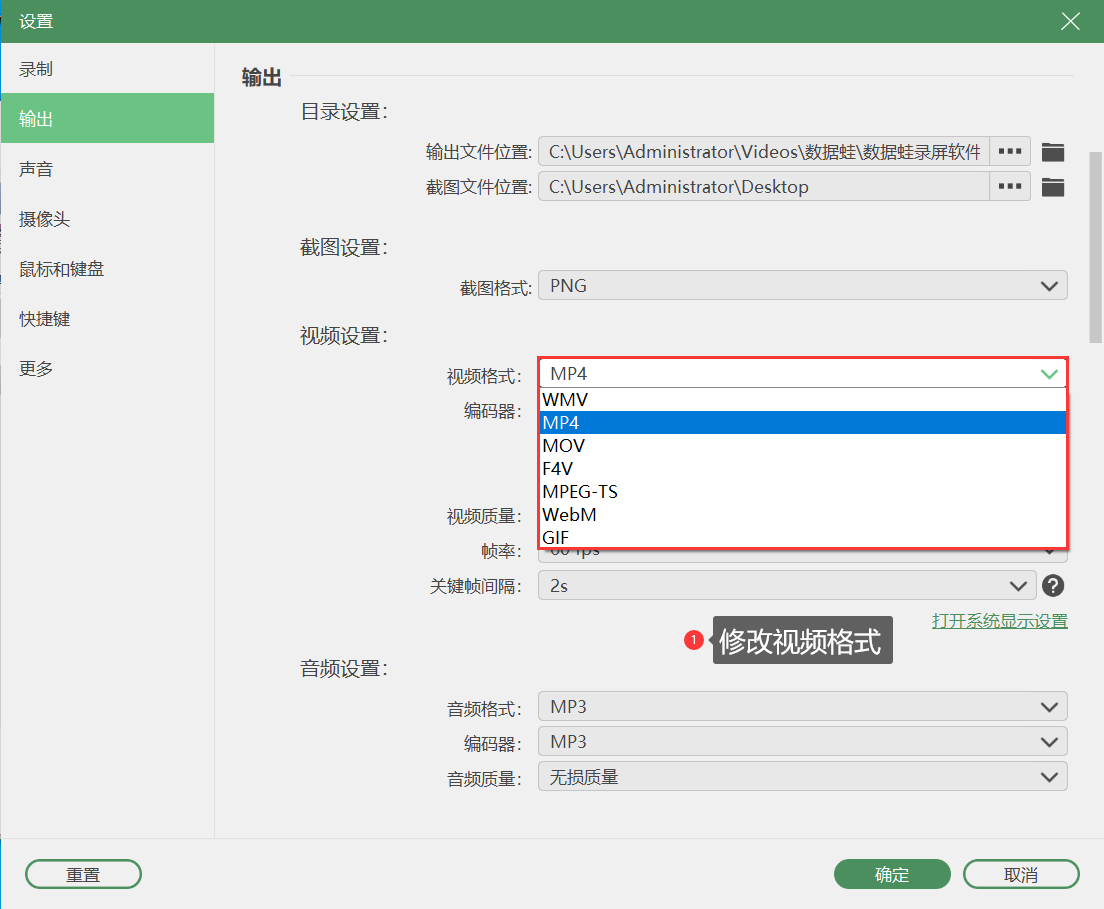This screenshot has height=909, width=1104.
Task: Expand the 音频格式 MP3 dropdown
Action: 803,707
